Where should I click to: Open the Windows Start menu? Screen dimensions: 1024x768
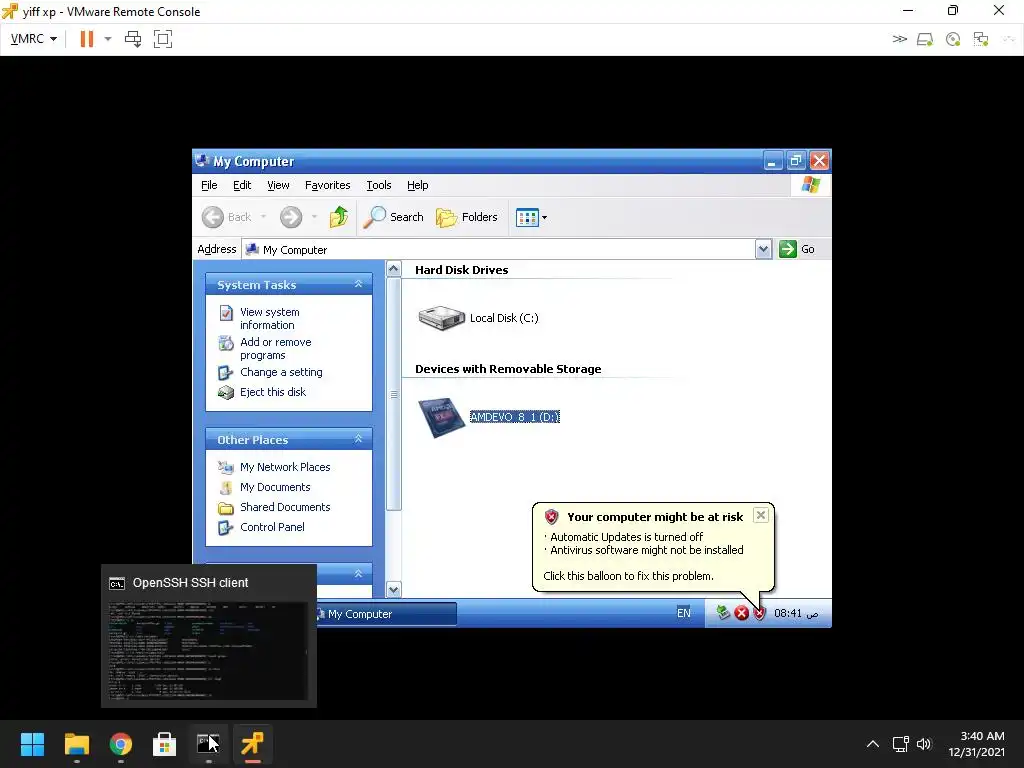tap(32, 744)
